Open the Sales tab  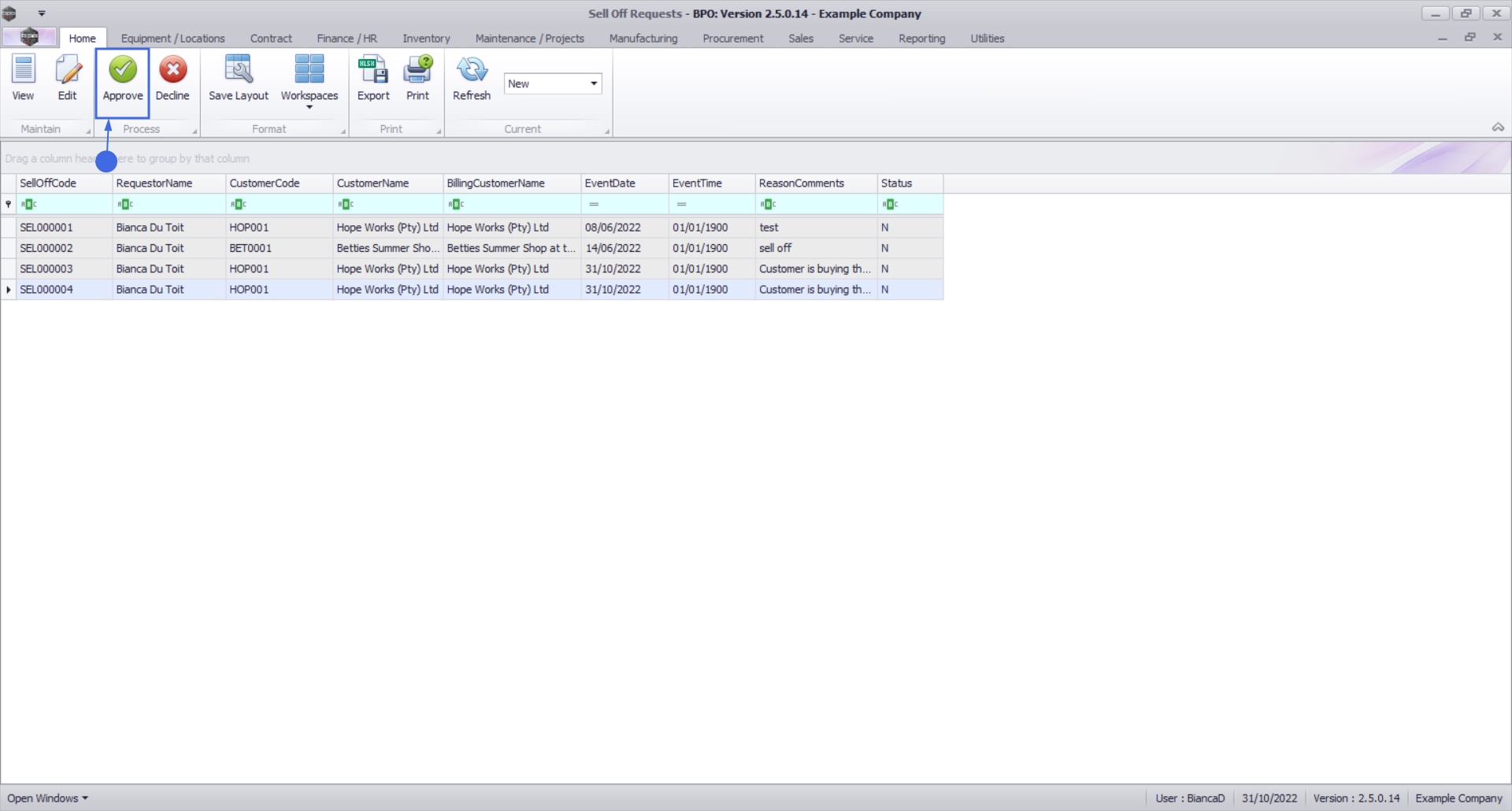[x=800, y=38]
